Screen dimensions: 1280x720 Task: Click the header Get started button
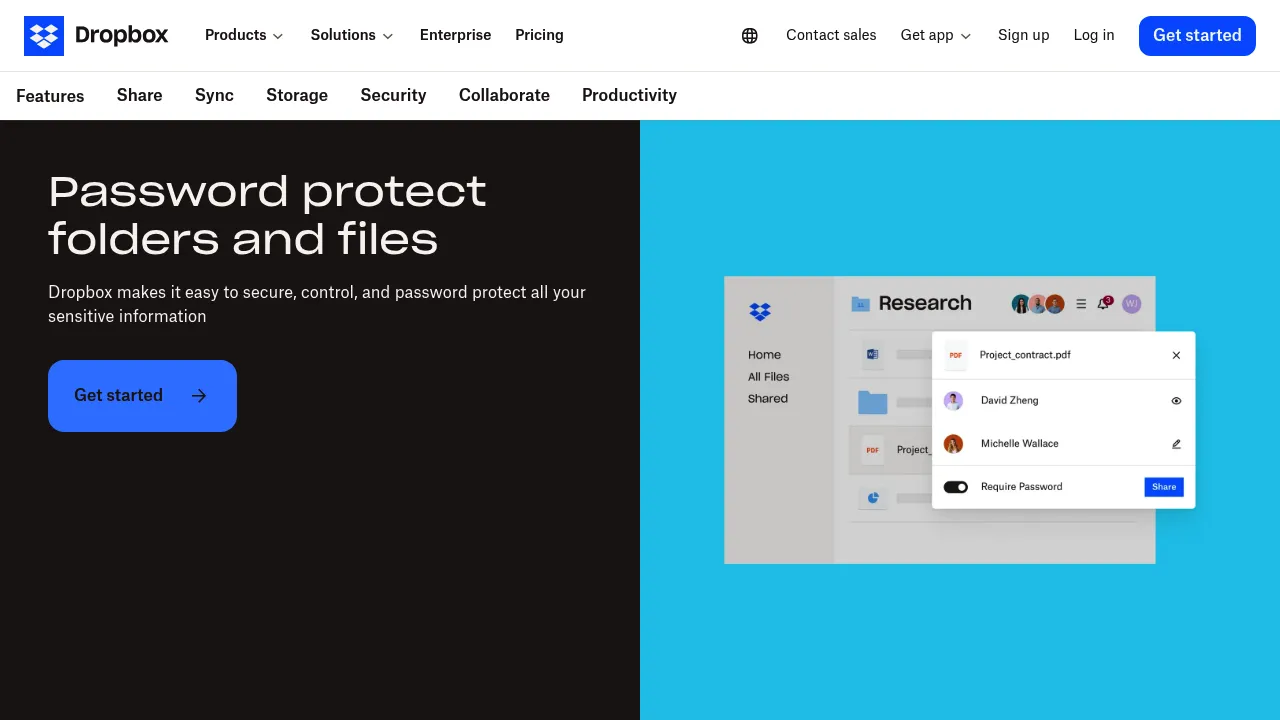click(x=1197, y=36)
